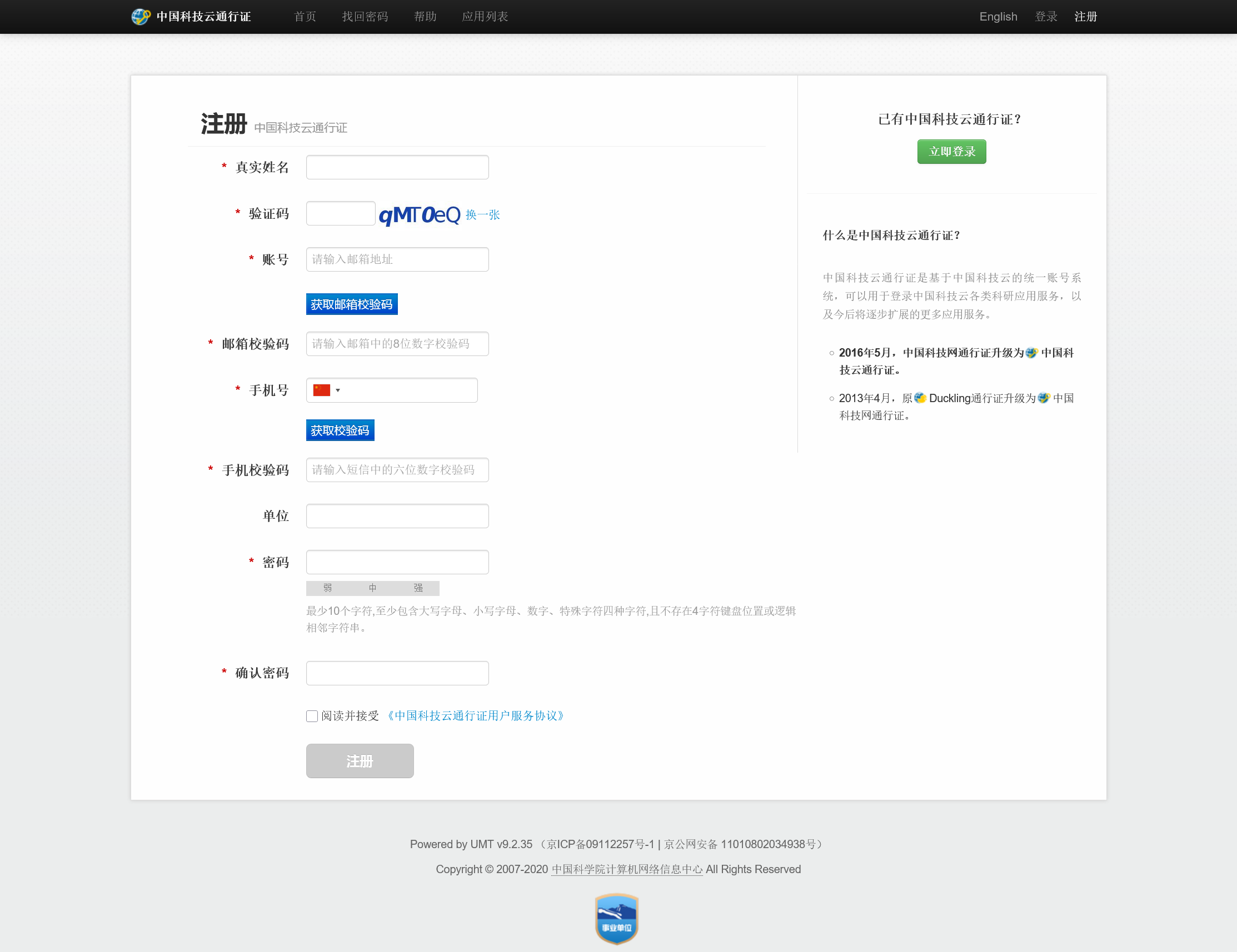Click the captcha image qMT0eQ
This screenshot has width=1237, height=952.
419,214
